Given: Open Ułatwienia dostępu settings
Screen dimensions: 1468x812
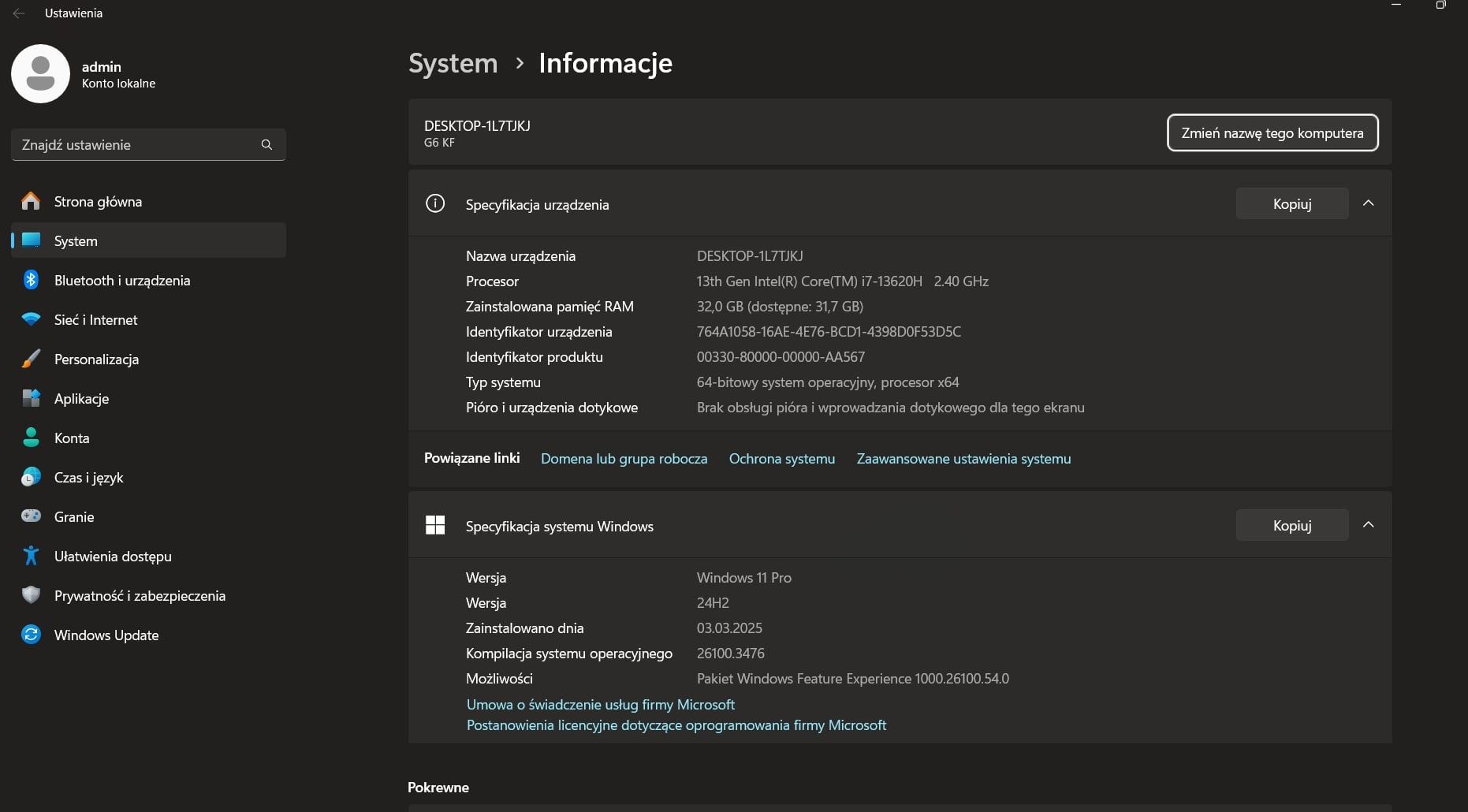Looking at the screenshot, I should [148, 556].
